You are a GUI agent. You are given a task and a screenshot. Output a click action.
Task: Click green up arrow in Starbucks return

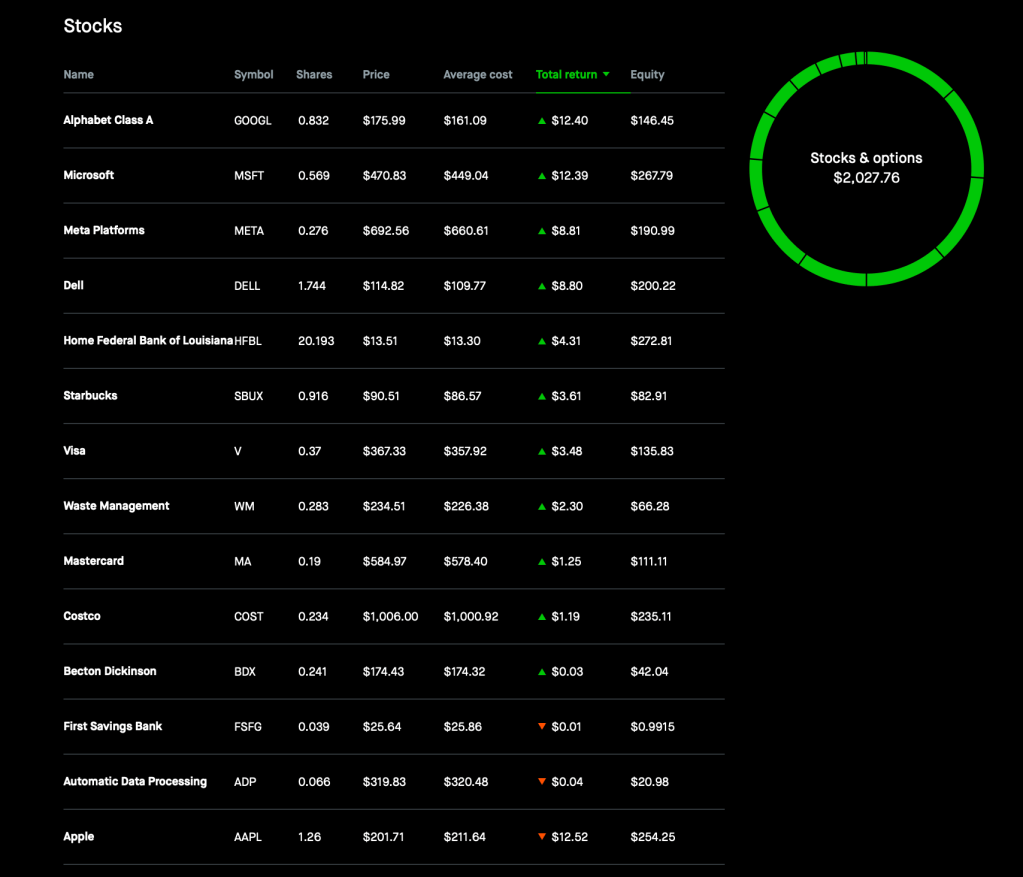[x=542, y=396]
